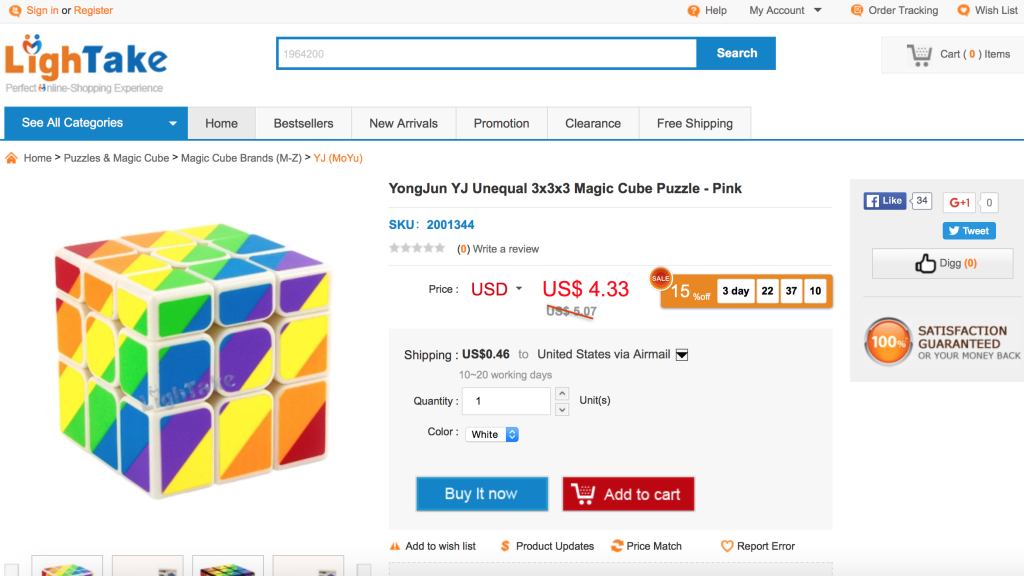This screenshot has width=1024, height=576.
Task: Click the Order Tracking icon
Action: [857, 11]
